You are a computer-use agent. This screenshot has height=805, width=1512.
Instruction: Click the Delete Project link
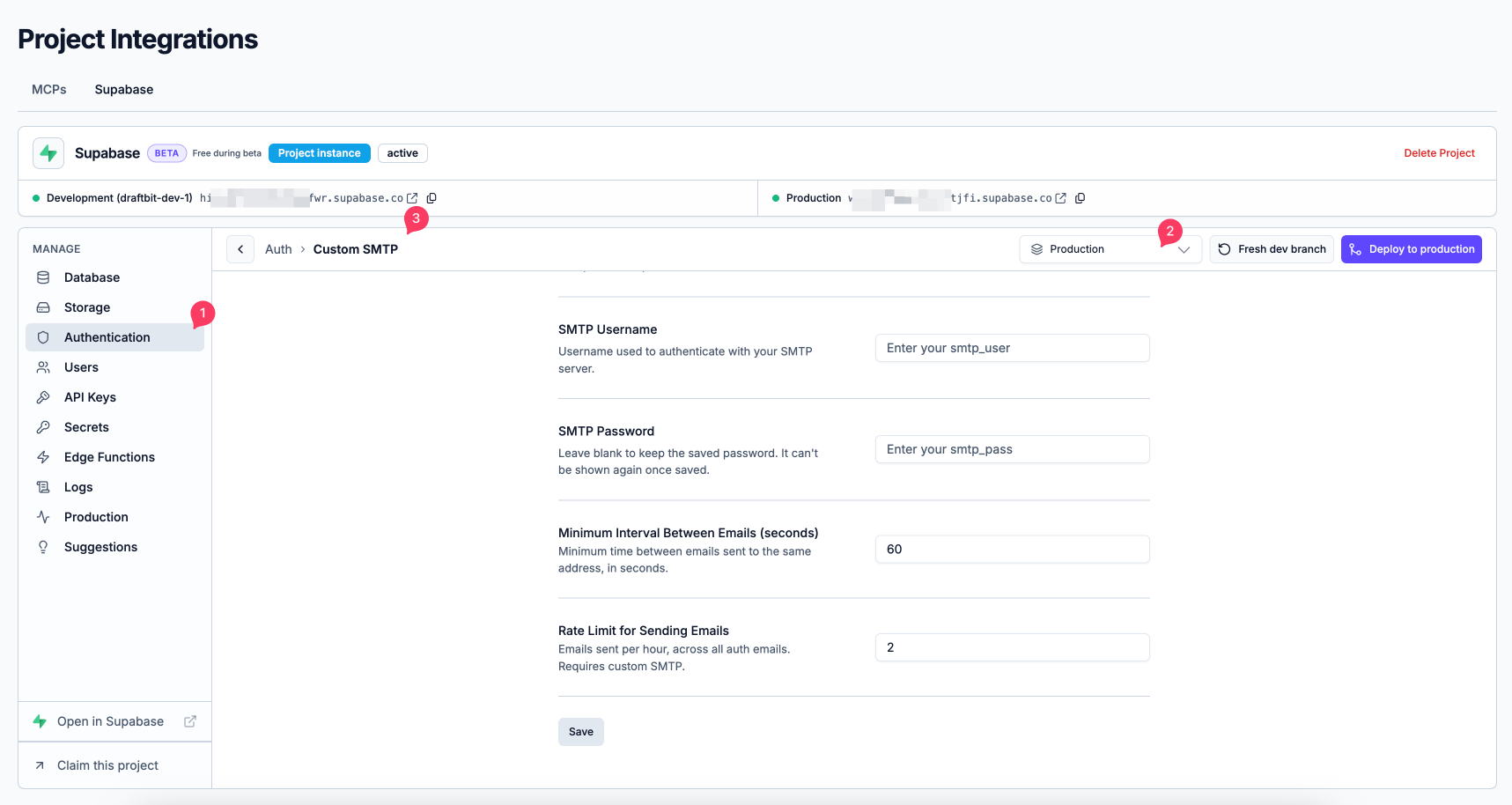[x=1439, y=153]
